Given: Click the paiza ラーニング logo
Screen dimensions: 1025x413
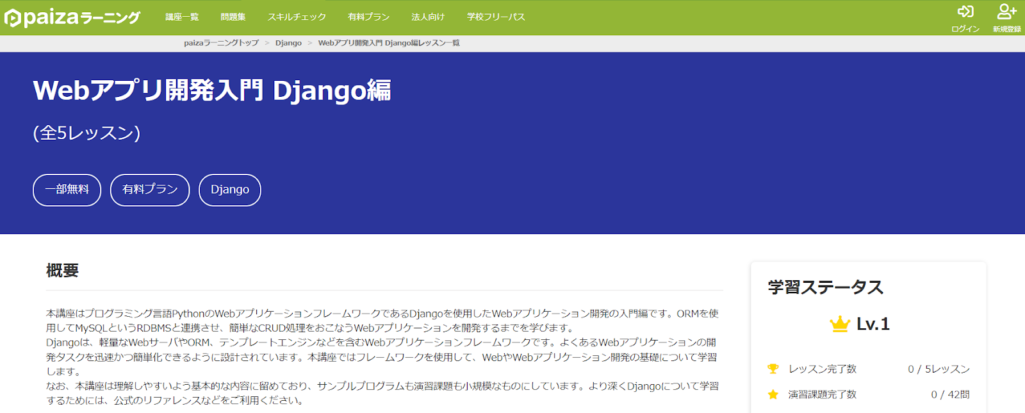Looking at the screenshot, I should coord(72,18).
